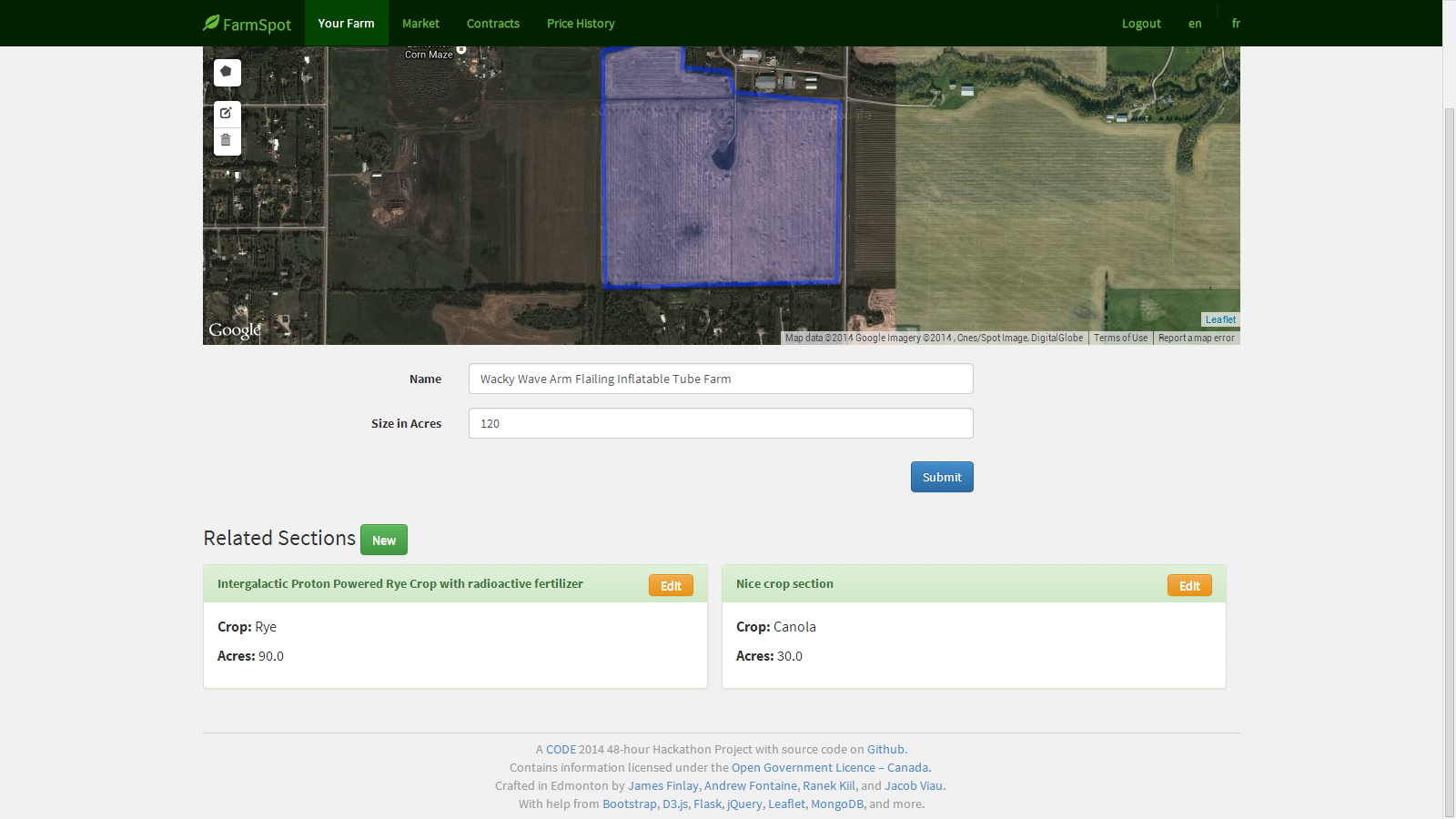Open the Bootstrap link in footer

pos(629,804)
